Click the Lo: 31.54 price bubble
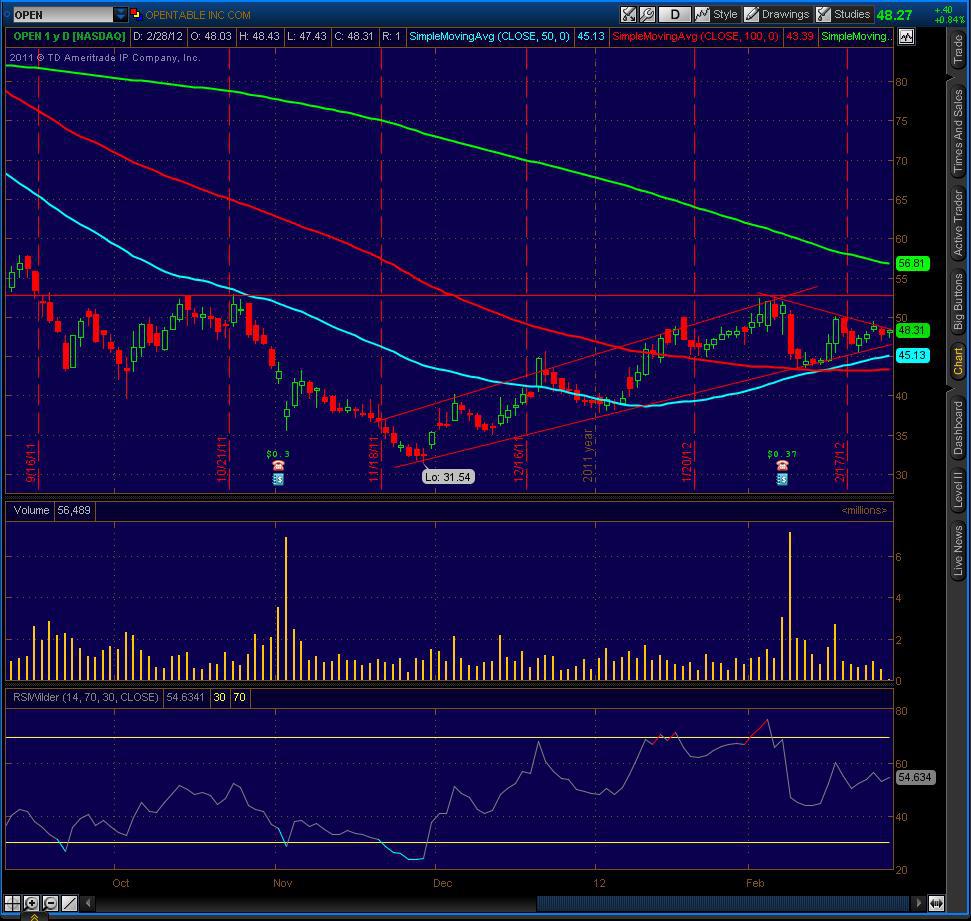971x921 pixels. pos(448,477)
